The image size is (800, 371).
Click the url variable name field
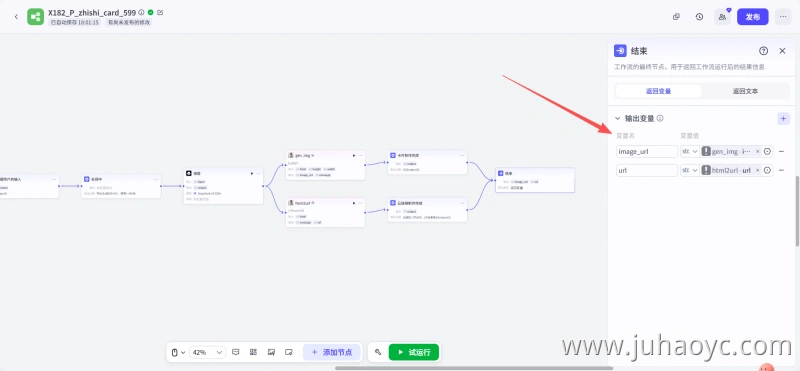pyautogui.click(x=647, y=170)
